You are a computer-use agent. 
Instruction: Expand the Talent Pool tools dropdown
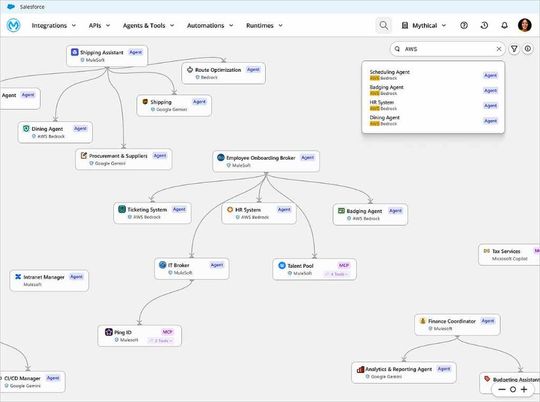click(337, 274)
